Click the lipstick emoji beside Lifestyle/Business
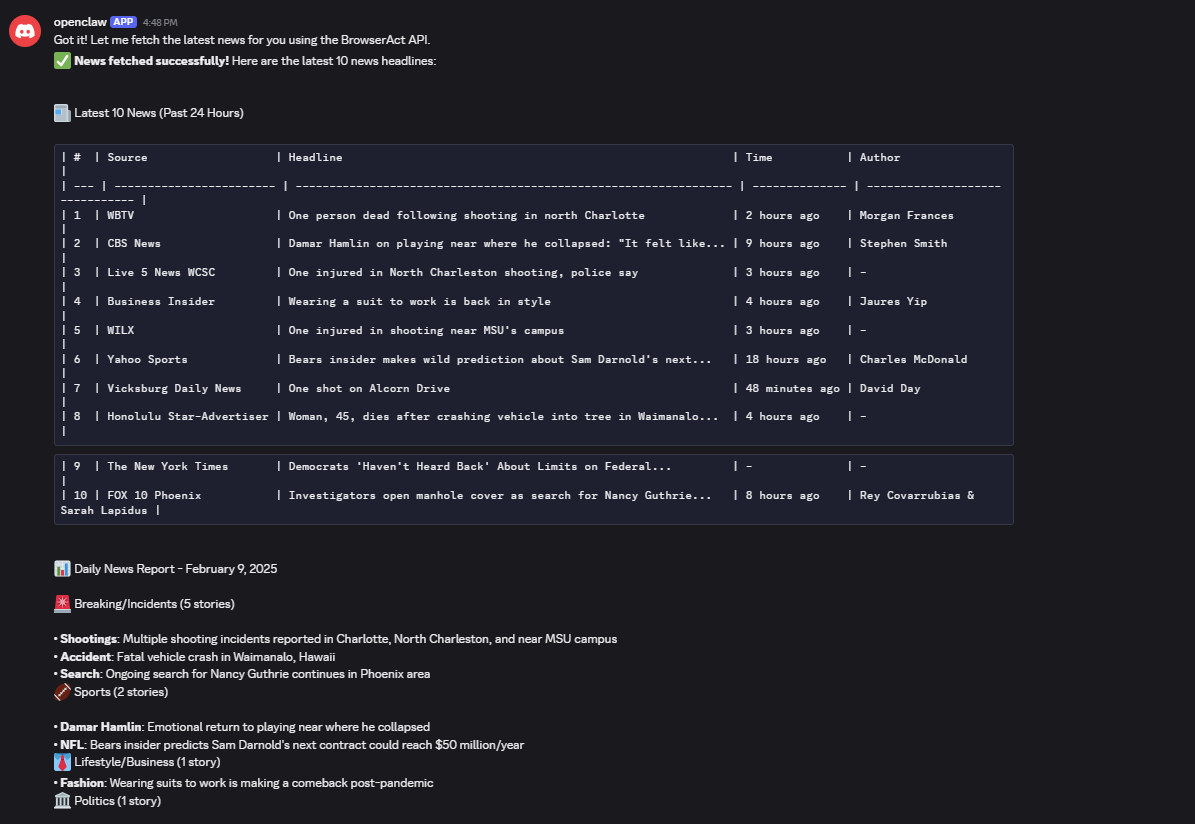The image size is (1195, 824). pos(59,761)
